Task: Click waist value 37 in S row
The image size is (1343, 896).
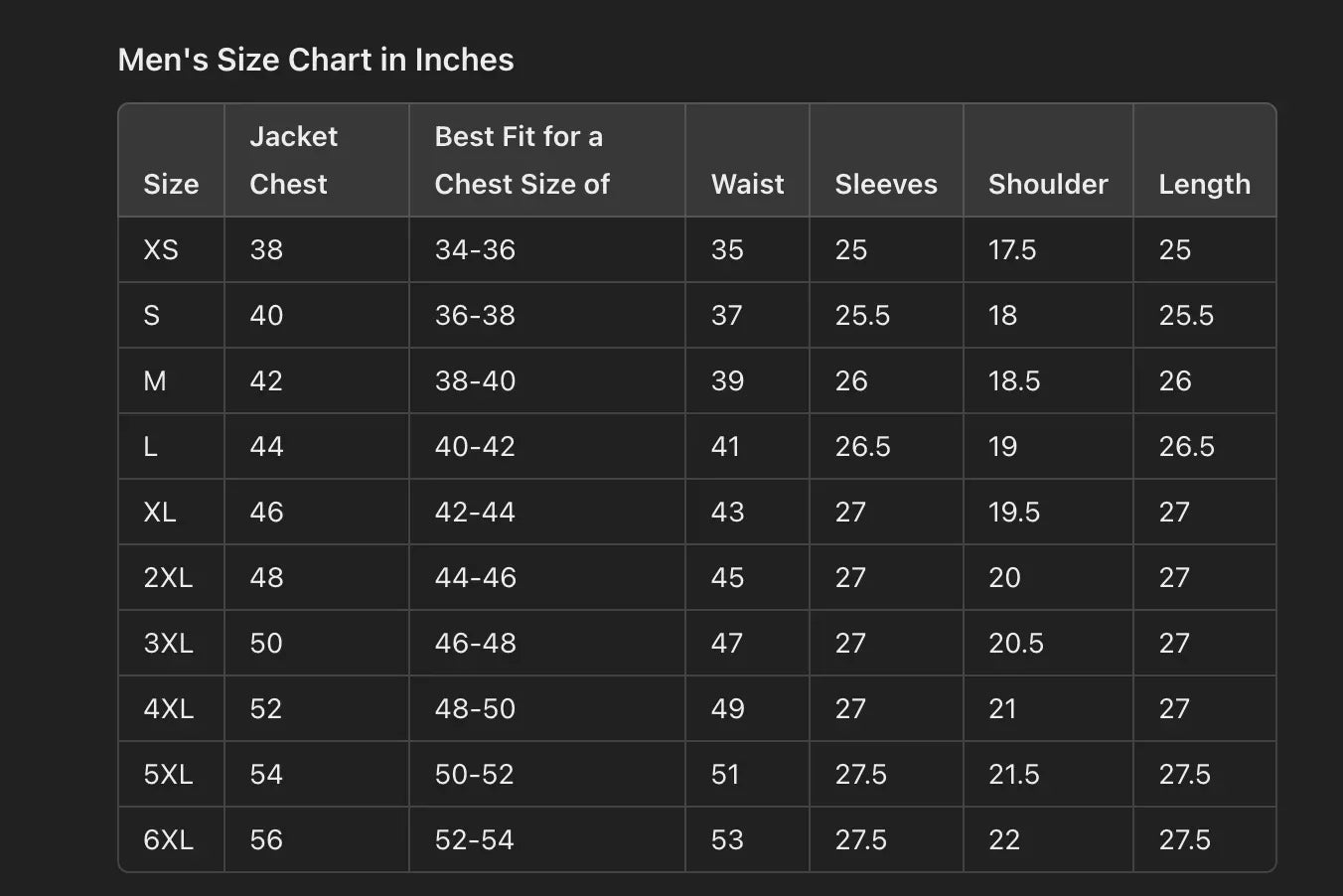Action: (x=726, y=315)
